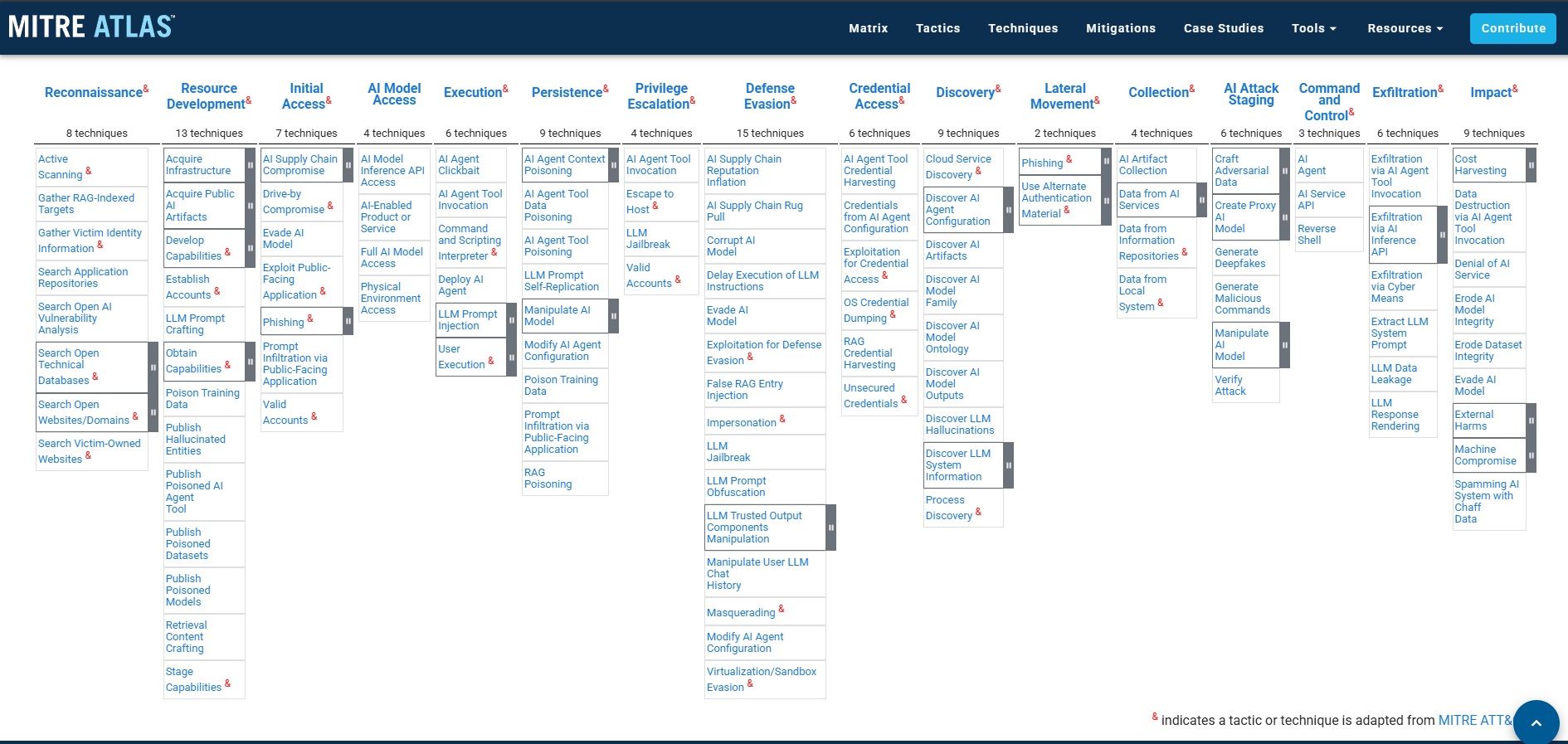Expand Phishing sub-techniques under Lateral Movement
This screenshot has width=1568, height=744.
point(1106,162)
